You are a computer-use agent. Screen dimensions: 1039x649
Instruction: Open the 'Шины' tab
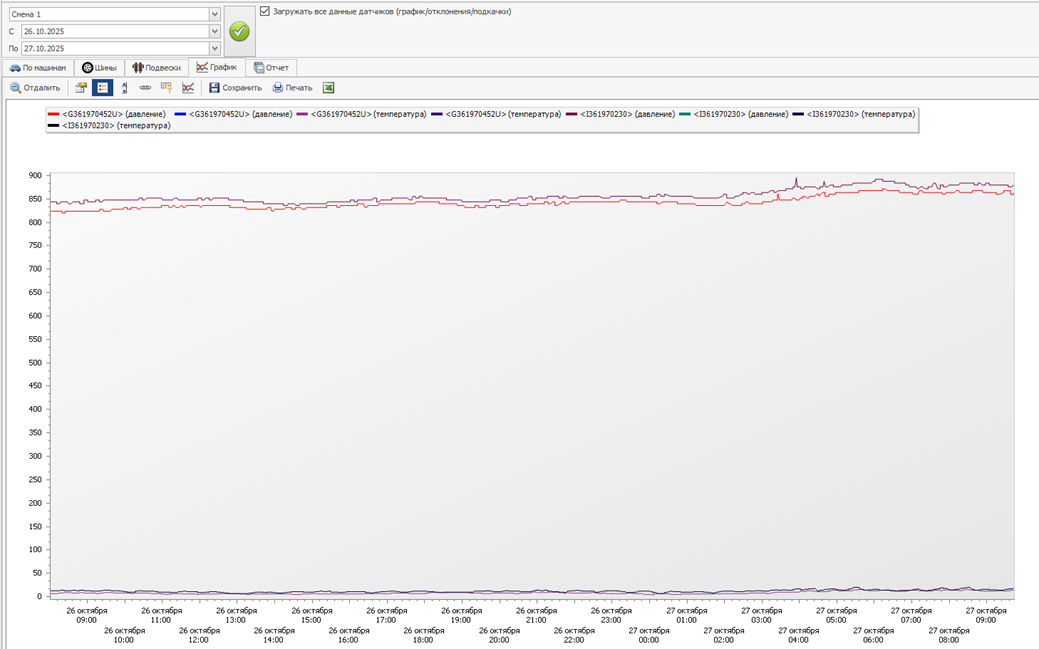pos(99,68)
